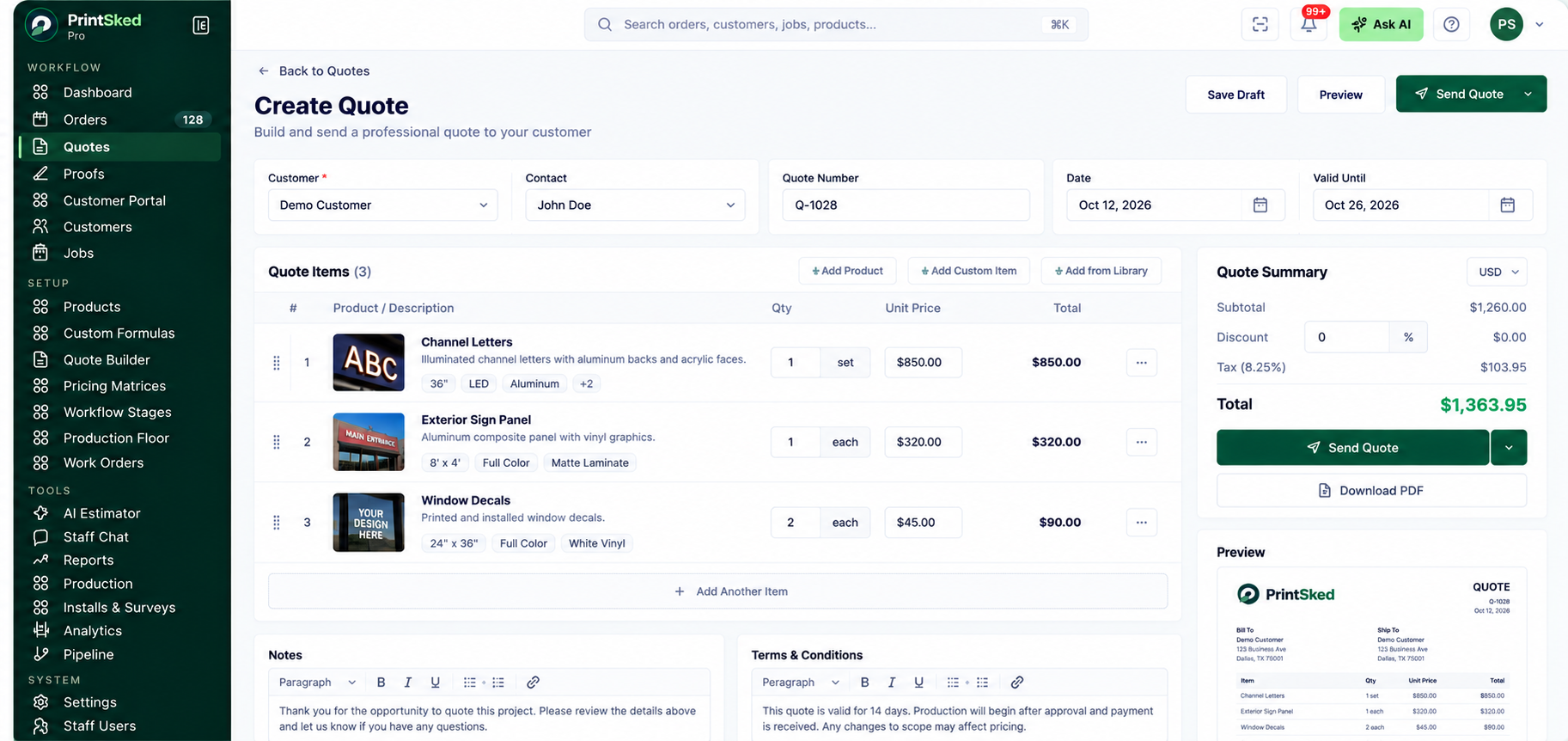Toggle italic in the Notes editor
Viewport: 1568px width, 741px height.
[x=408, y=683]
